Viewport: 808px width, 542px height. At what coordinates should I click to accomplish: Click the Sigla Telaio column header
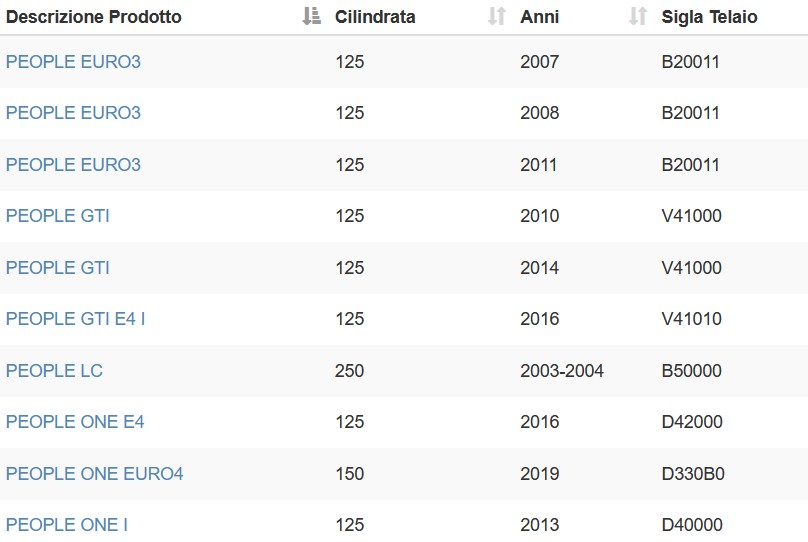point(710,16)
